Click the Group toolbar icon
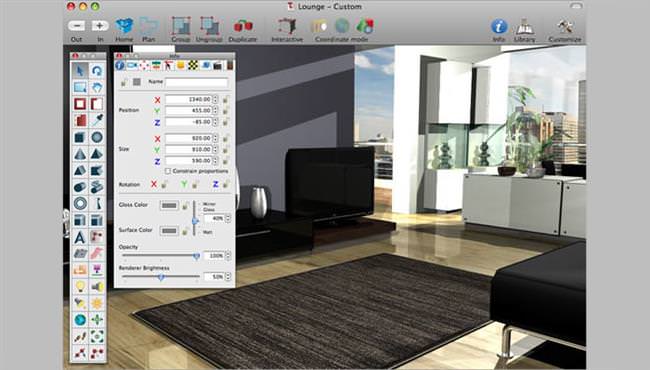 181,26
